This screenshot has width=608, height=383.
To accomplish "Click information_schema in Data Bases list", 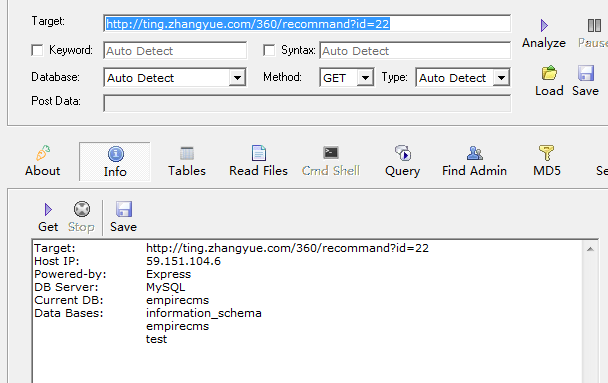I will [204, 313].
